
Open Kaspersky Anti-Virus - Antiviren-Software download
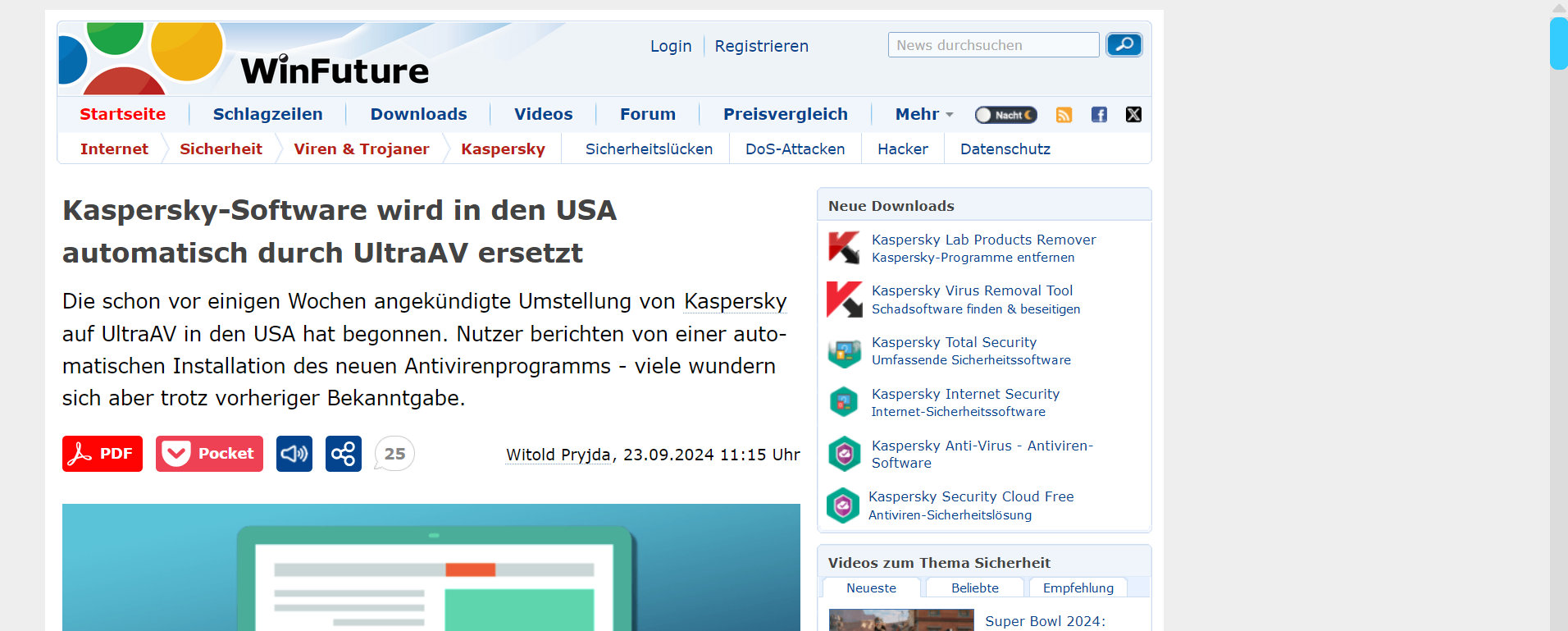pos(982,454)
